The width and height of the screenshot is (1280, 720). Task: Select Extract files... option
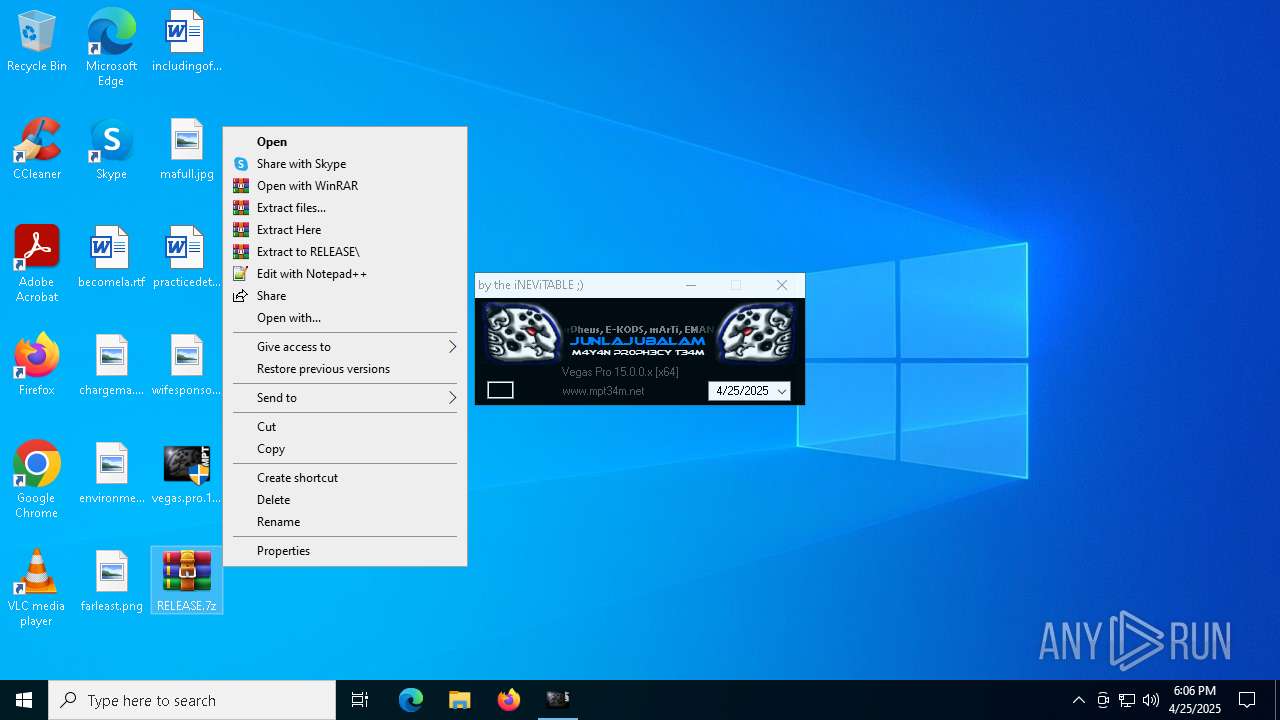click(x=345, y=208)
